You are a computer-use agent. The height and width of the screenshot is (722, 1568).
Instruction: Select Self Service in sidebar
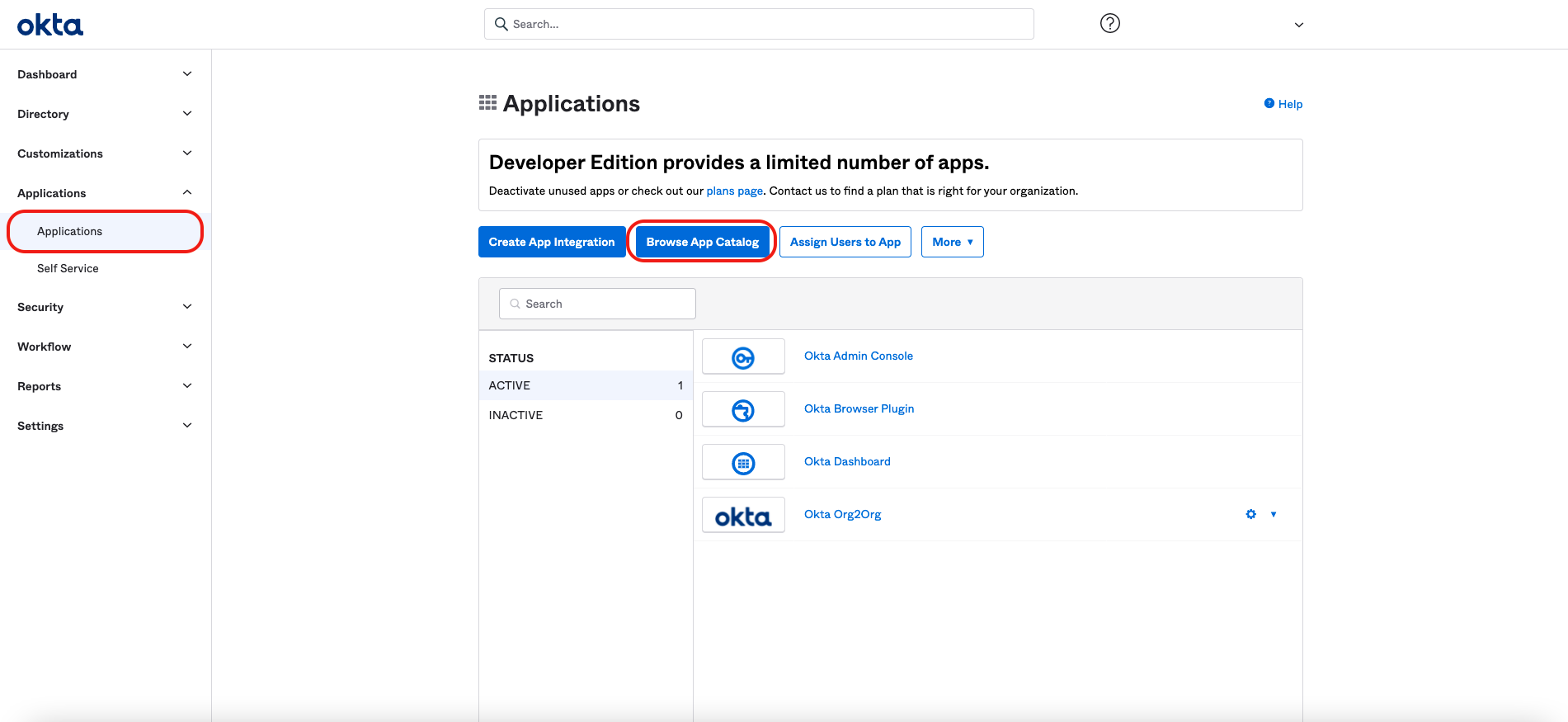coord(68,268)
